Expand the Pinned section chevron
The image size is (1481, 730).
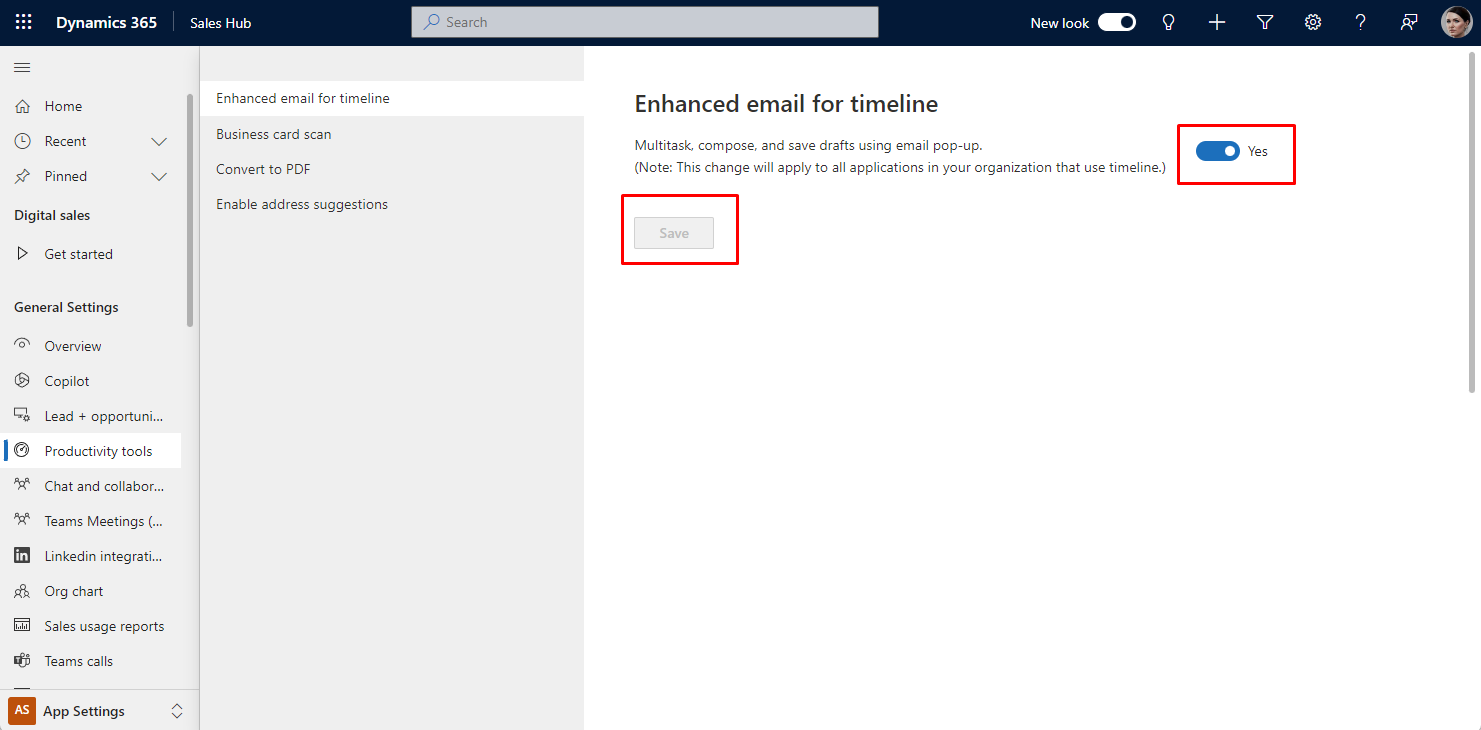coord(158,176)
